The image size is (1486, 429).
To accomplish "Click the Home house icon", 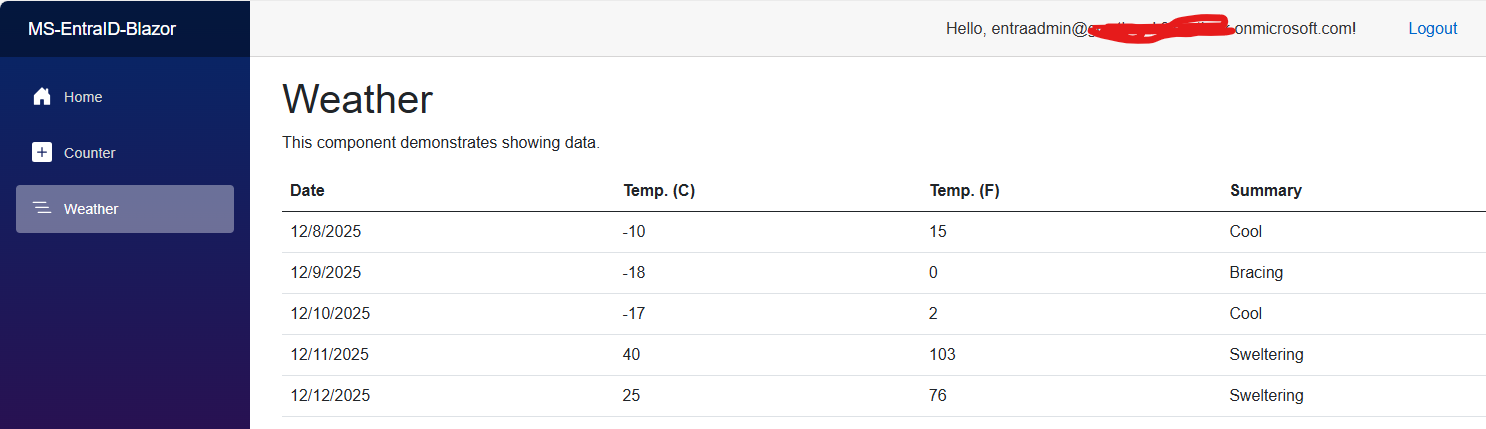I will (x=42, y=97).
